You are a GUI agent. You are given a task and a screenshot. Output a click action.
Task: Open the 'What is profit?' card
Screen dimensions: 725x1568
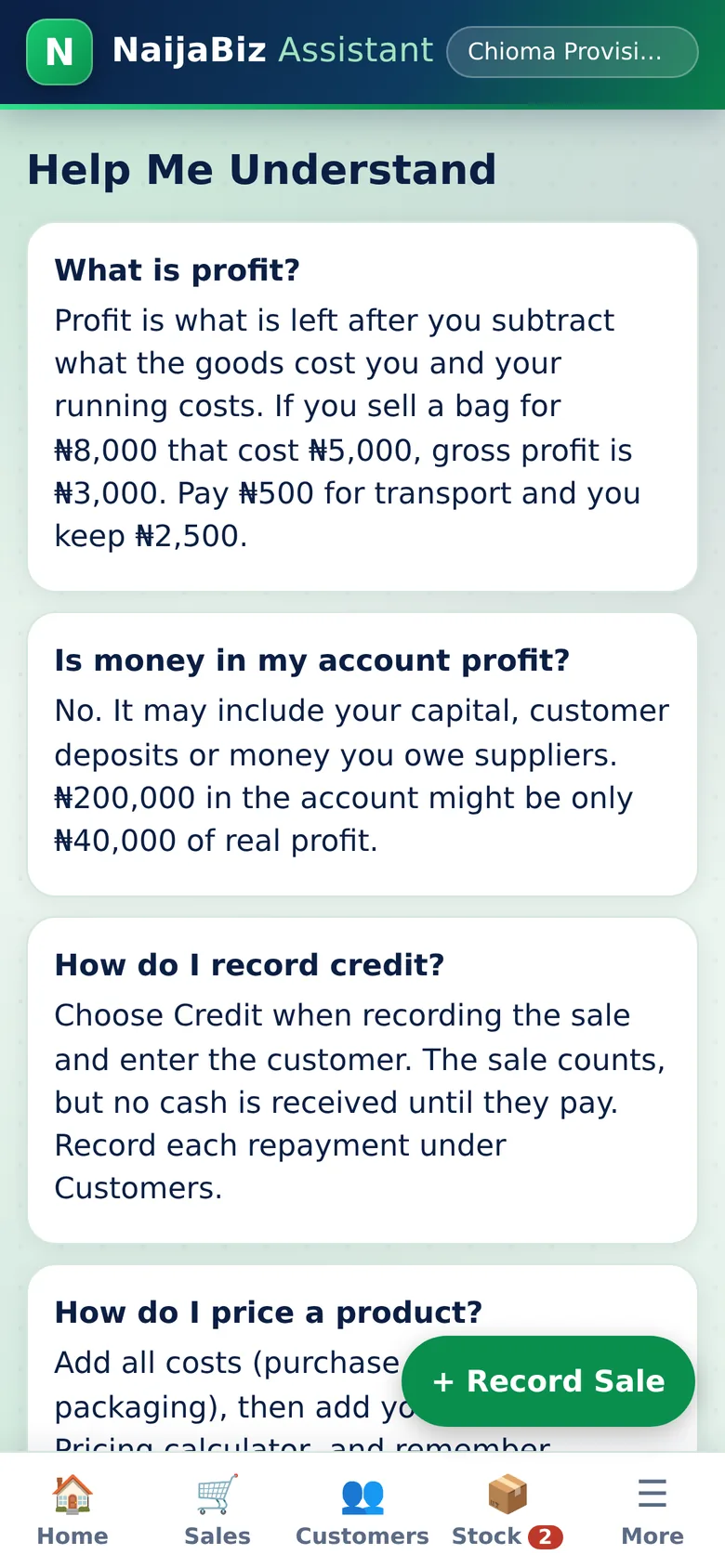pyautogui.click(x=362, y=407)
